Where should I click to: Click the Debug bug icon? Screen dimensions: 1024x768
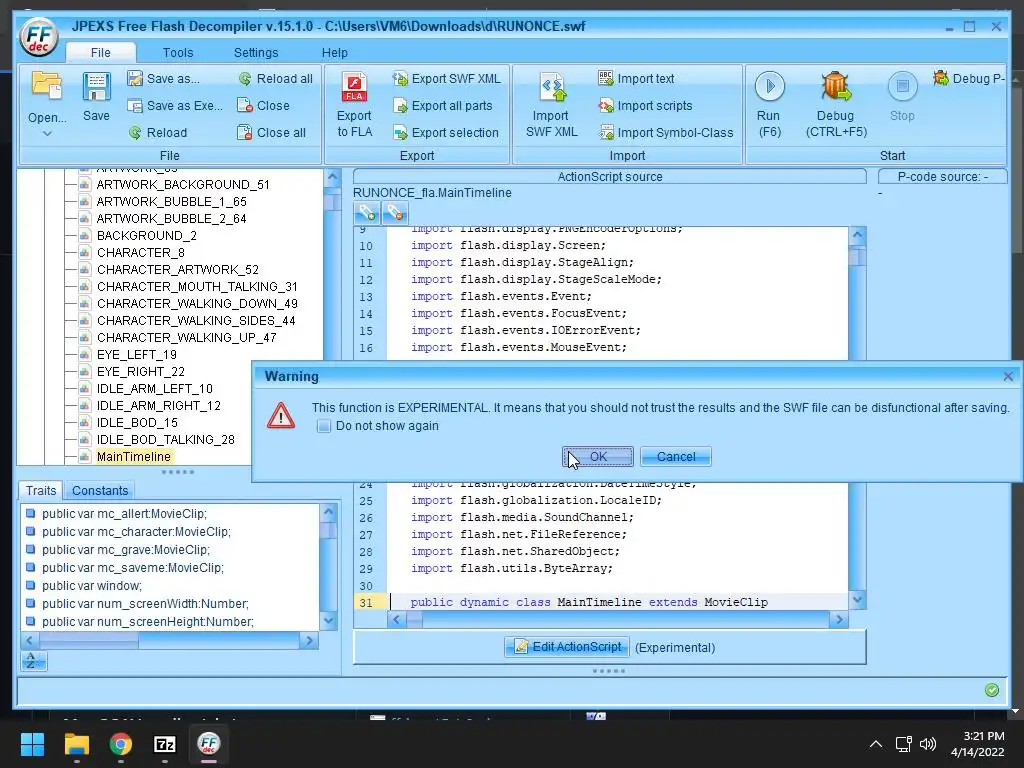[836, 86]
